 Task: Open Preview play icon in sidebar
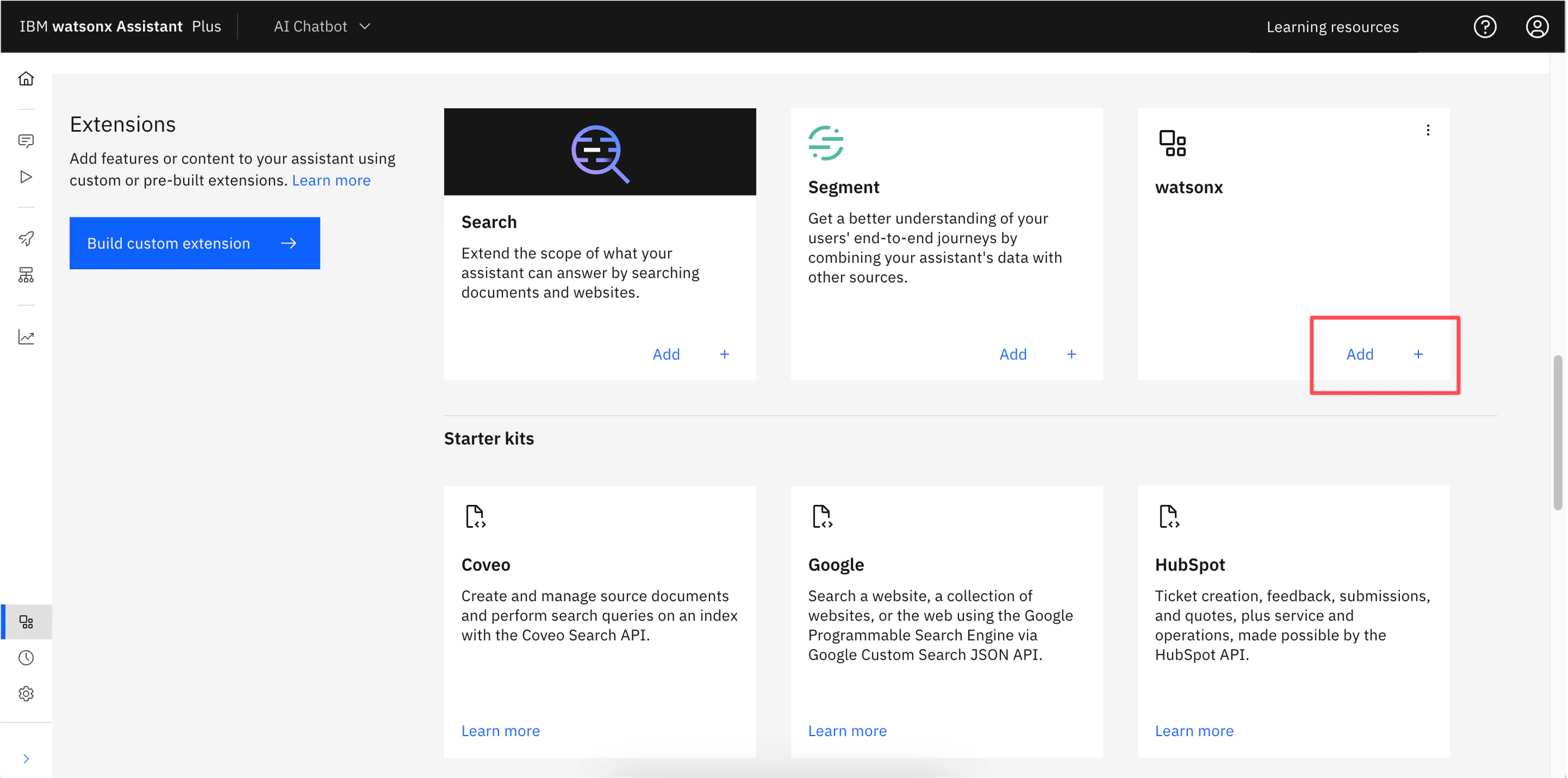click(26, 176)
